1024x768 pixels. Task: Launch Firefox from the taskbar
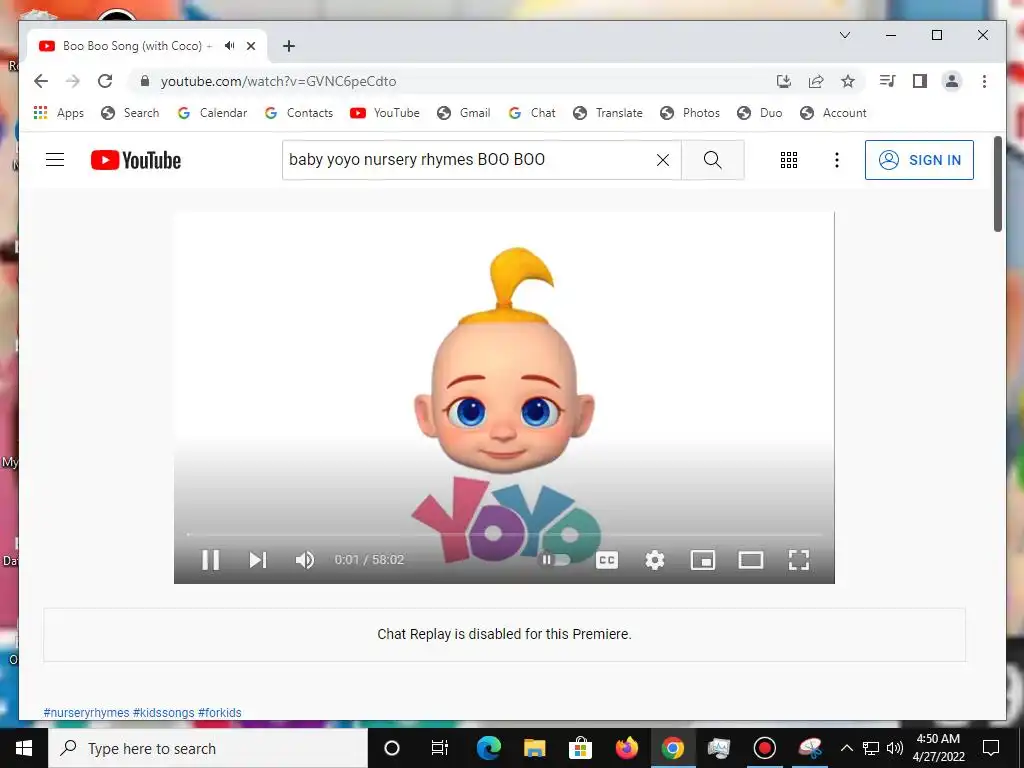pyautogui.click(x=626, y=748)
